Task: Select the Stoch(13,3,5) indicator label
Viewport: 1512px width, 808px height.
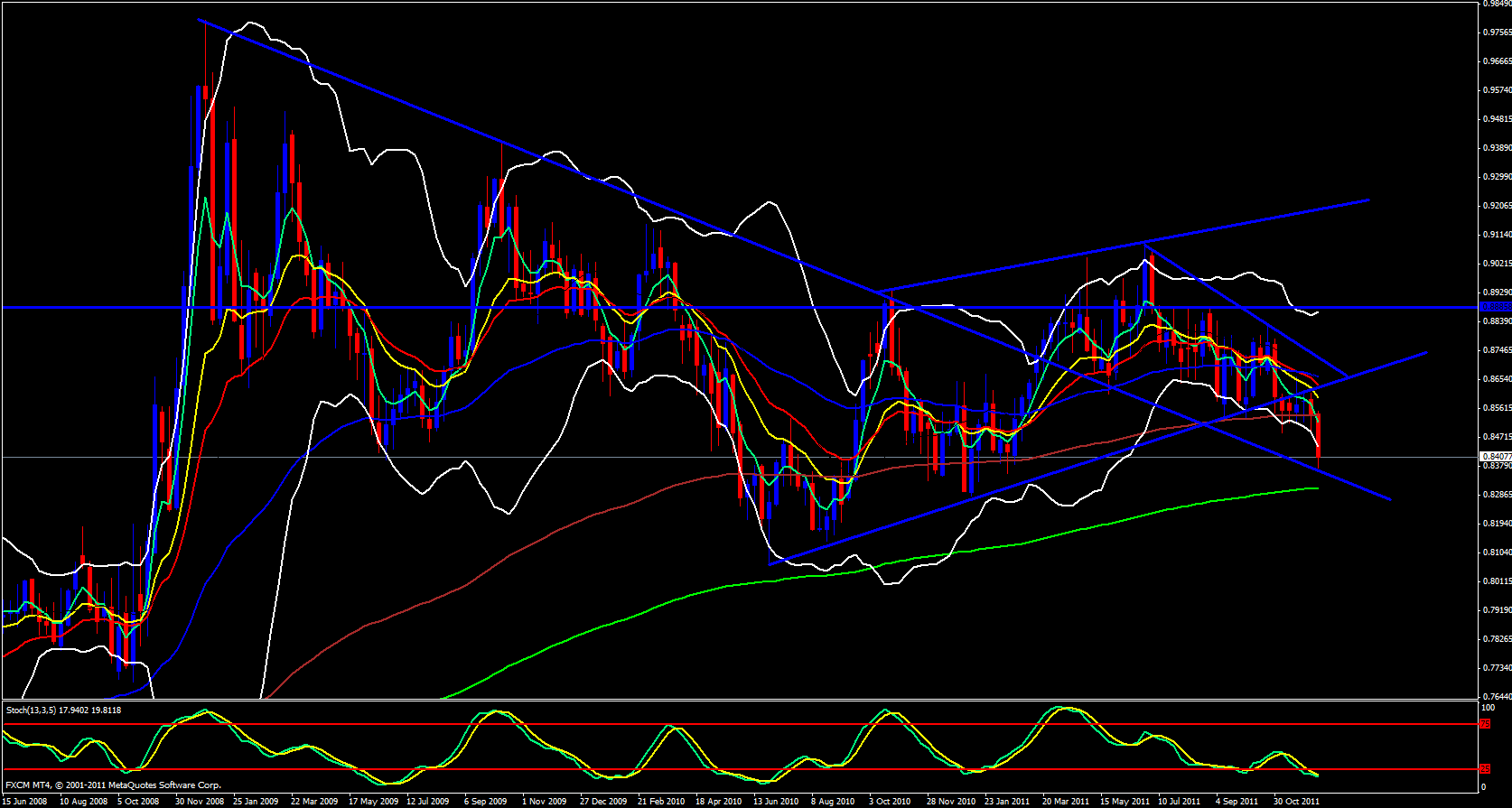Action: [63, 710]
